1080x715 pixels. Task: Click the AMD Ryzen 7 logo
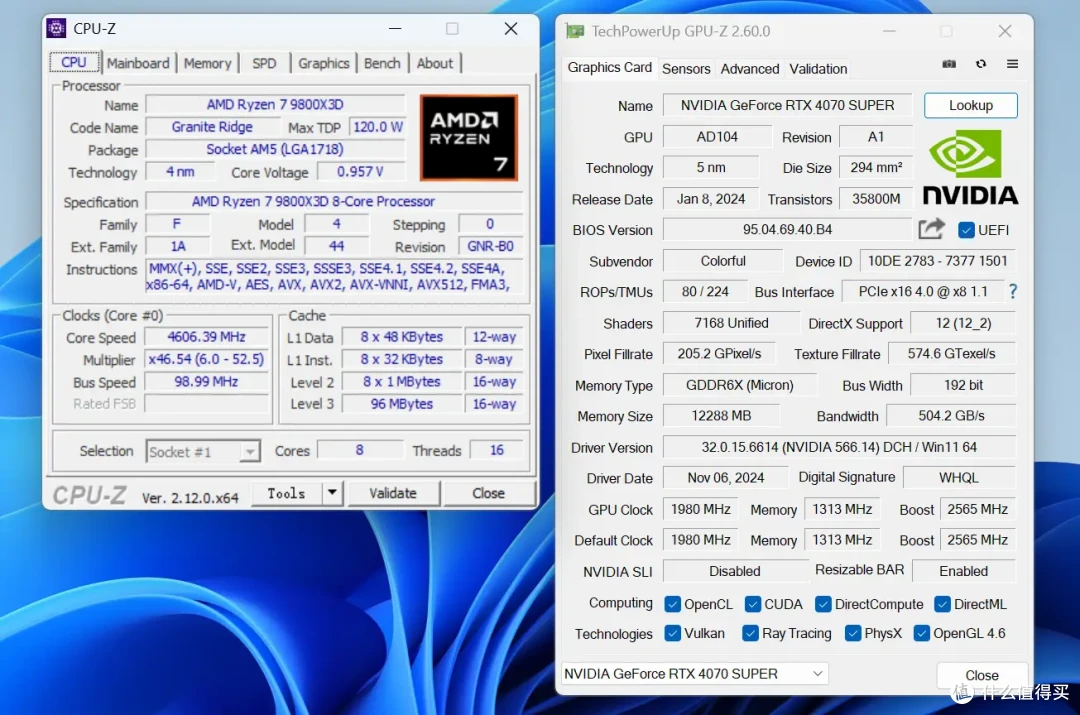[x=468, y=138]
